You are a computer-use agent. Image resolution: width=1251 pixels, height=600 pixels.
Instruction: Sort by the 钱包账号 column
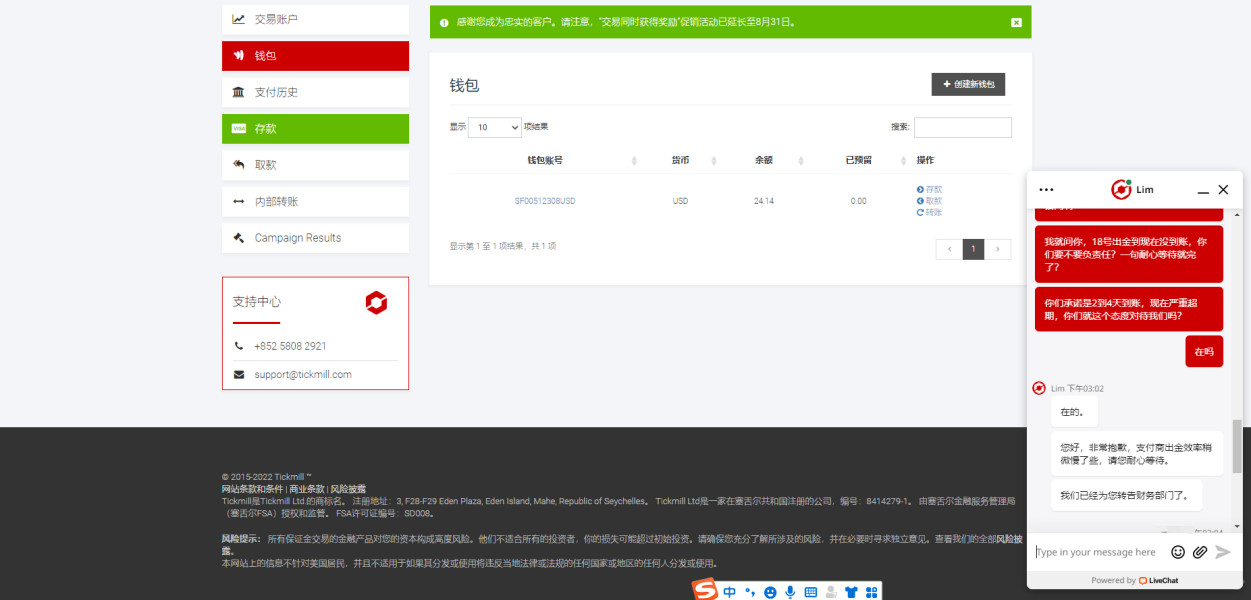point(544,160)
